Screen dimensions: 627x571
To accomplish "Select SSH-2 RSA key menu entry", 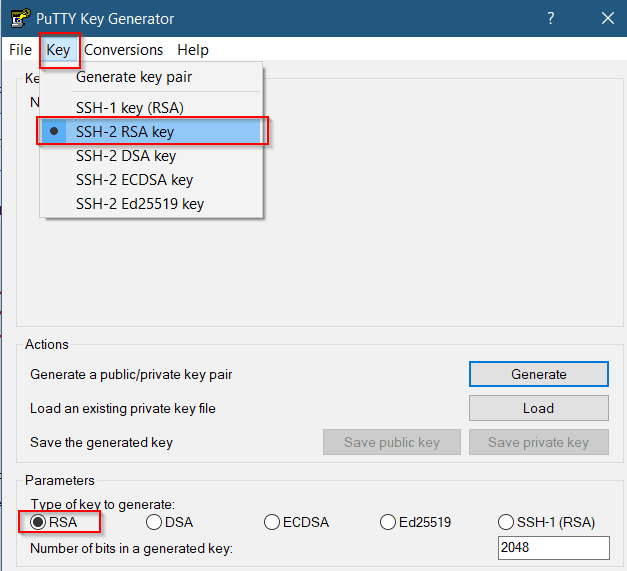I will (151, 132).
